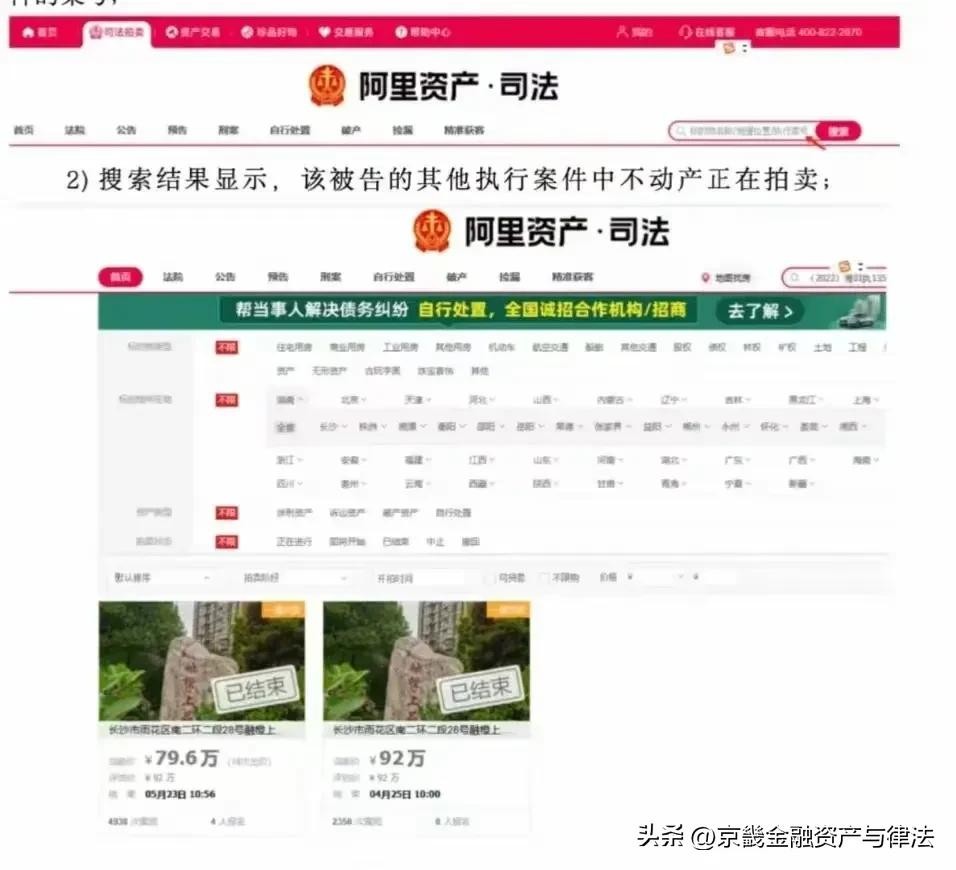
Task: Toggle the 可贷款 checkbox
Action: click(x=491, y=578)
